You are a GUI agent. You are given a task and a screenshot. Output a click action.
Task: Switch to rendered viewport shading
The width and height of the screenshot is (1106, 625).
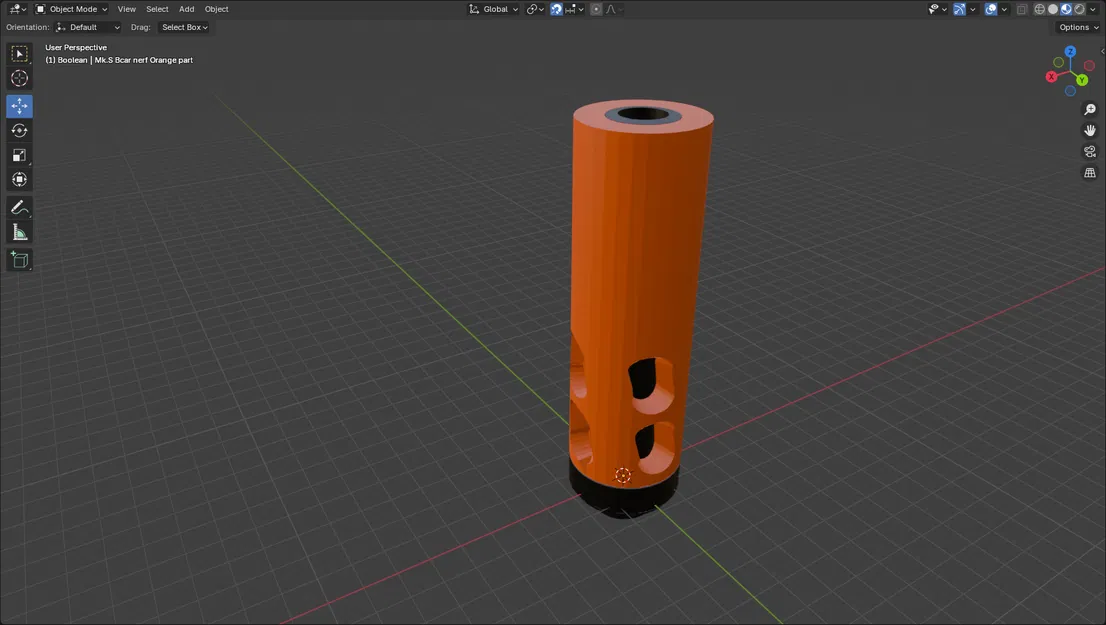point(1078,9)
